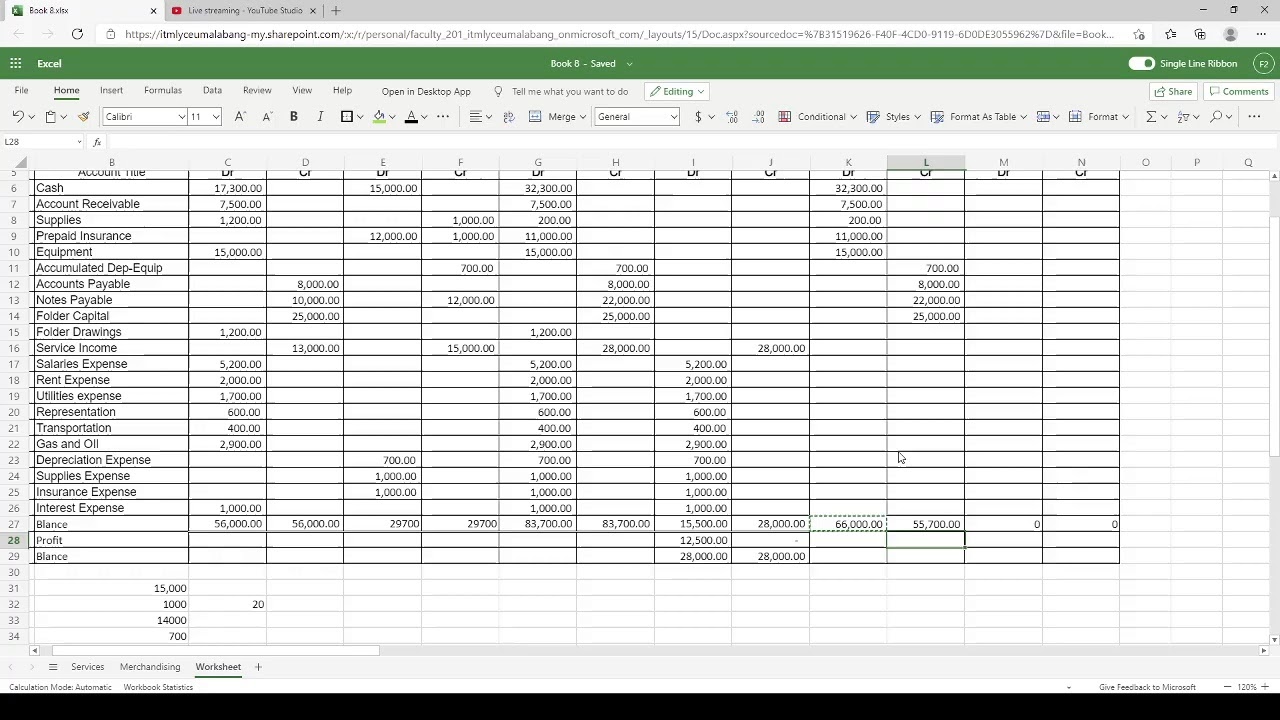Toggle bold formatting
1280x720 pixels.
tap(294, 117)
